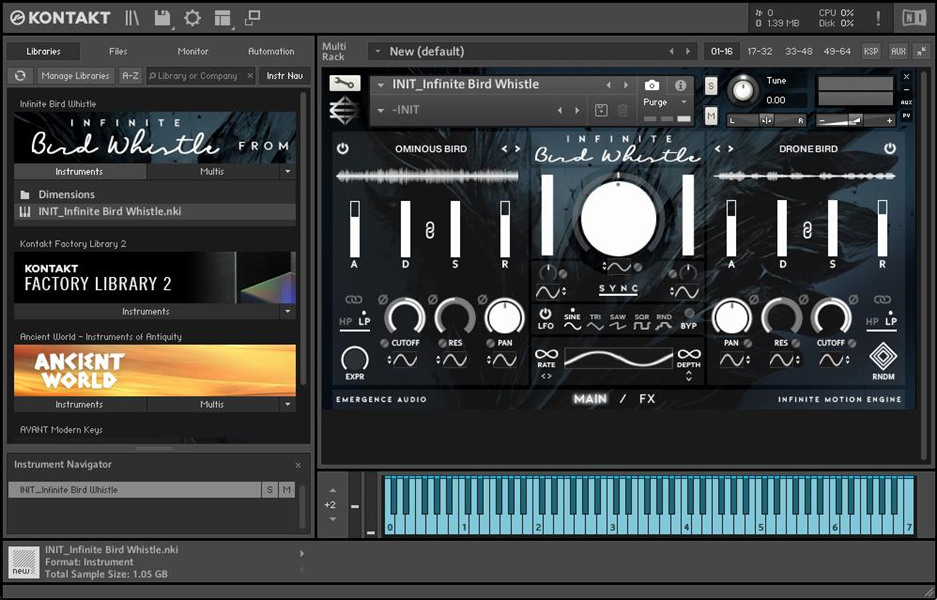The height and width of the screenshot is (600, 937).
Task: Click the Ominous Bird attack slider
Action: point(354,228)
